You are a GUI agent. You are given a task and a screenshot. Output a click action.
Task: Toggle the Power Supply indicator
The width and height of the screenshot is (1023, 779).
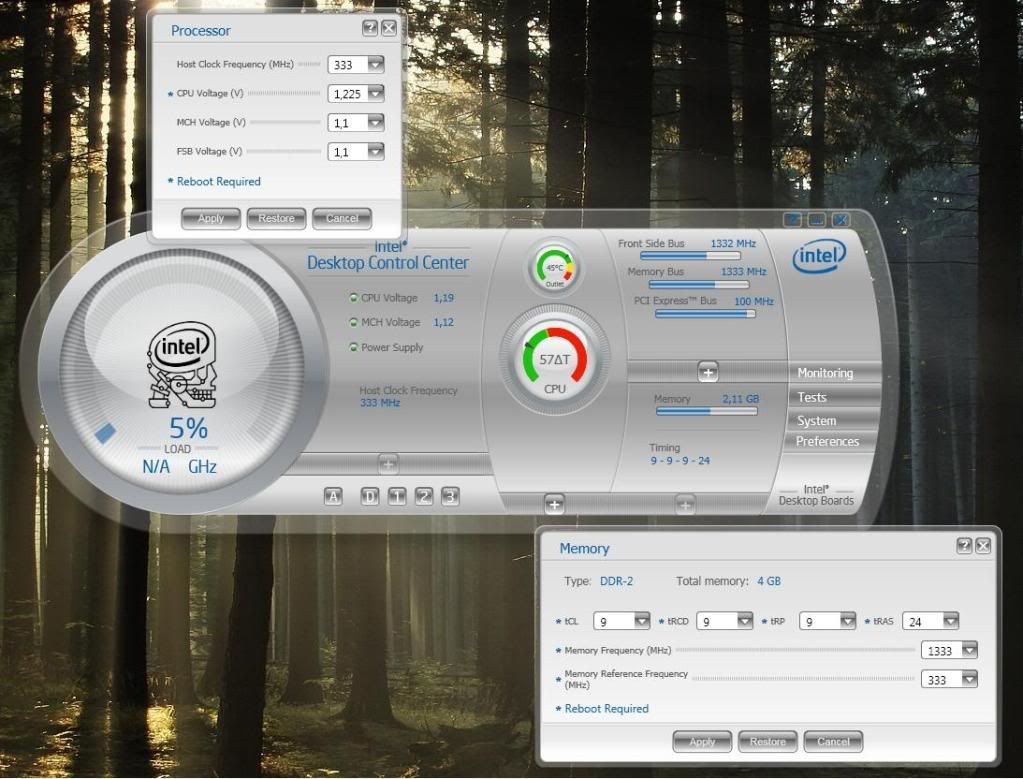click(353, 348)
